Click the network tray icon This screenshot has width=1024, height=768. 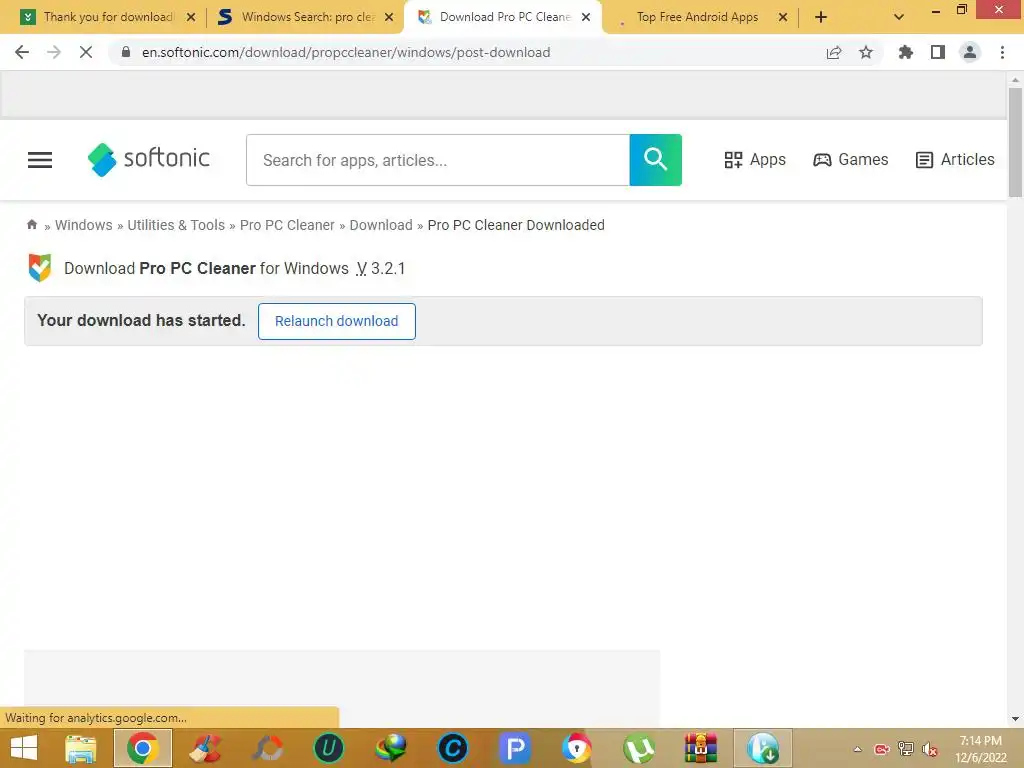click(x=906, y=749)
